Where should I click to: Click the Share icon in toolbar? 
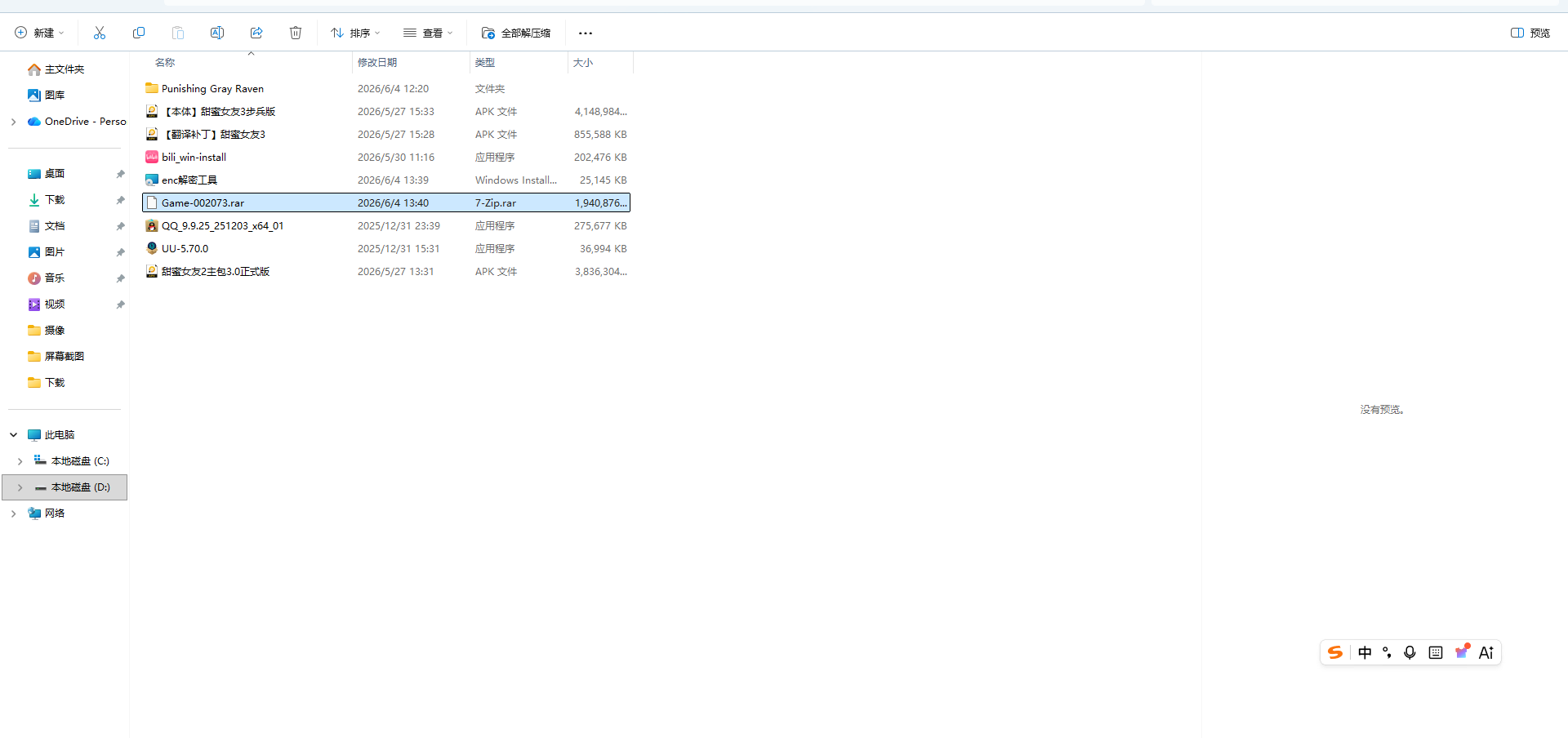point(256,33)
